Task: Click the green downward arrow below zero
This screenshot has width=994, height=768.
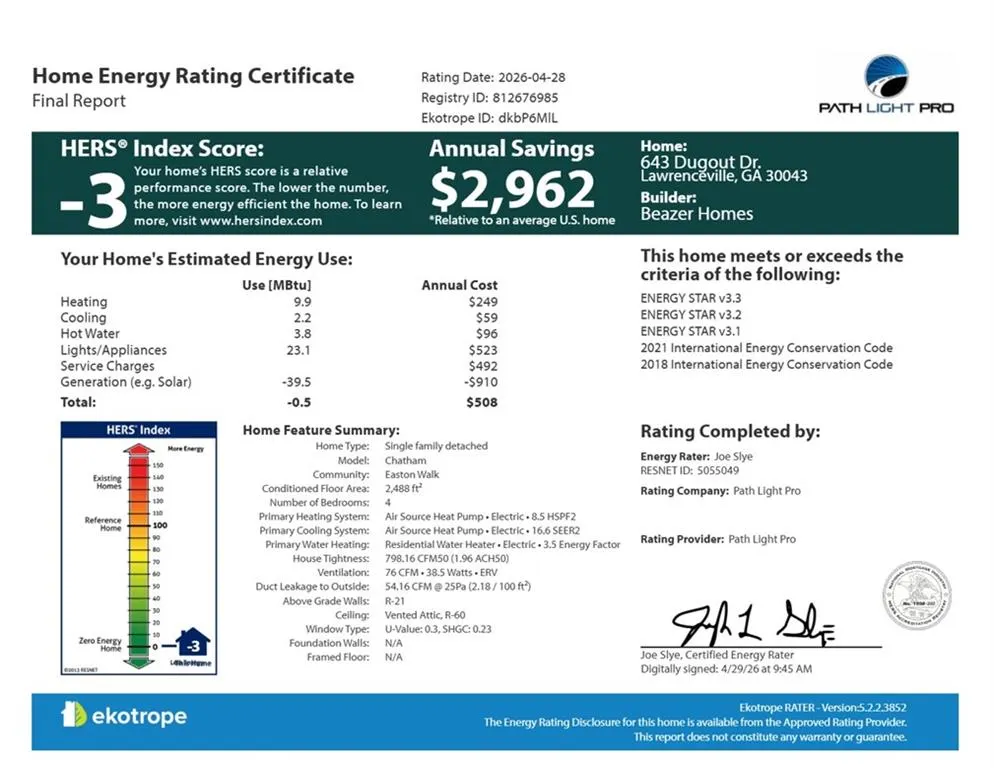Action: [x=138, y=663]
